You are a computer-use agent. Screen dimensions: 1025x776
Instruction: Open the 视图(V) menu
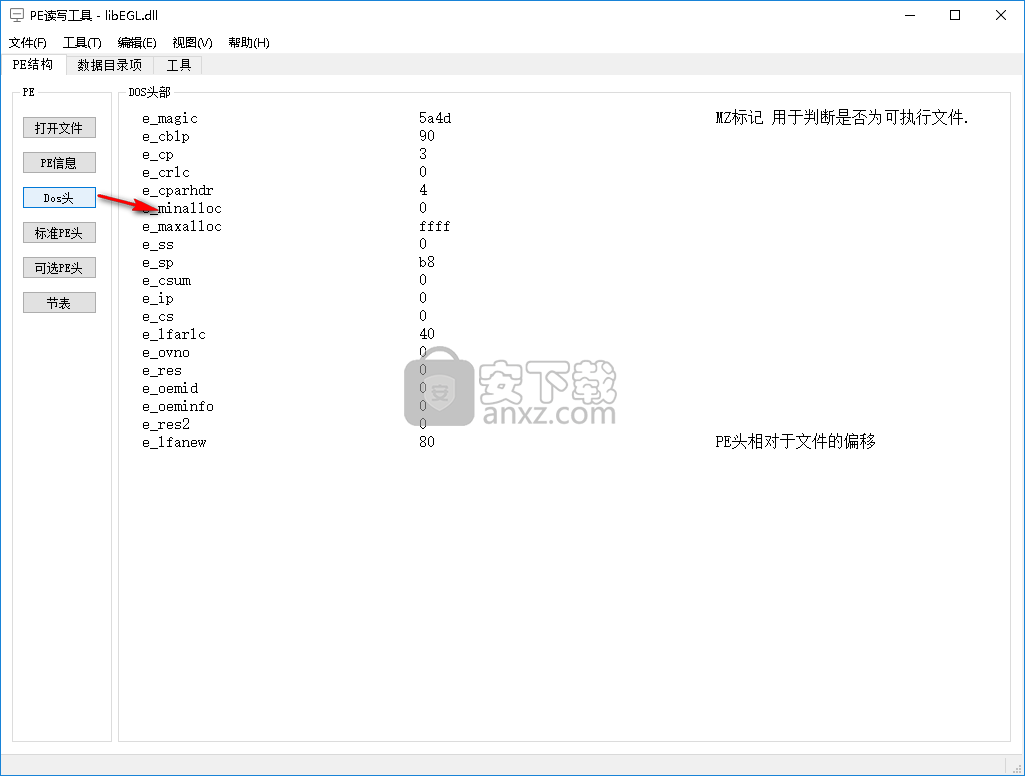[192, 42]
